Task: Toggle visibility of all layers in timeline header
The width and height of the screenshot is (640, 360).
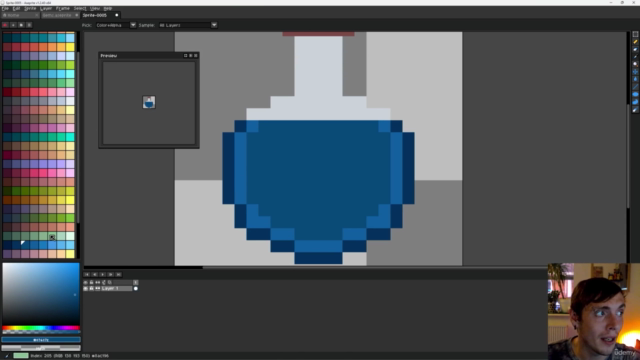Action: (86, 282)
